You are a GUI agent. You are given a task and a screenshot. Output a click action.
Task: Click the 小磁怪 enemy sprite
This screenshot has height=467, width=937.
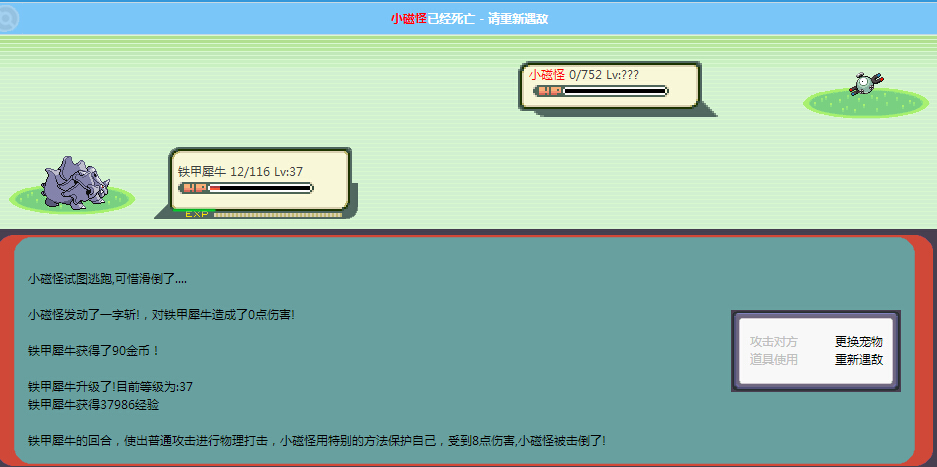[x=866, y=84]
